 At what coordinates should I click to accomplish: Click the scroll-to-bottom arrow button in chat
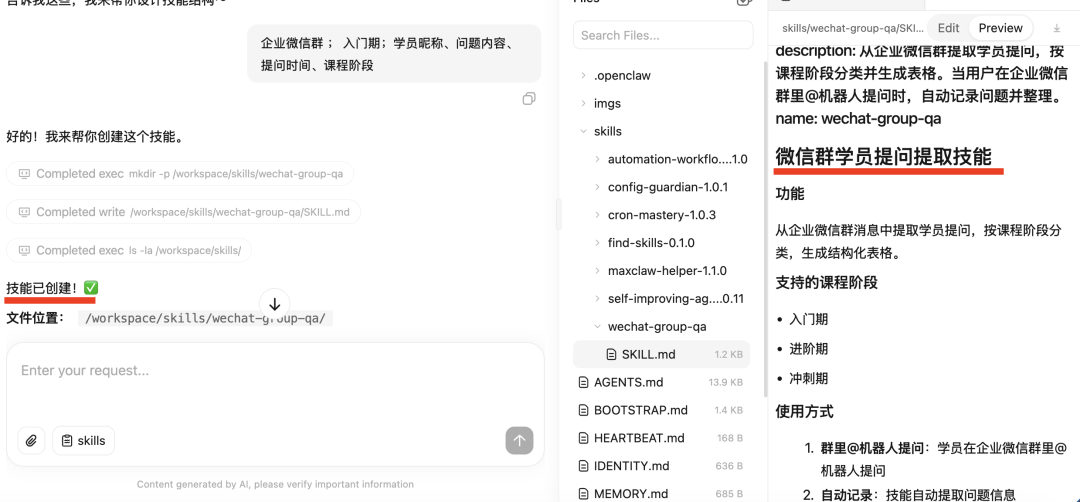click(274, 304)
